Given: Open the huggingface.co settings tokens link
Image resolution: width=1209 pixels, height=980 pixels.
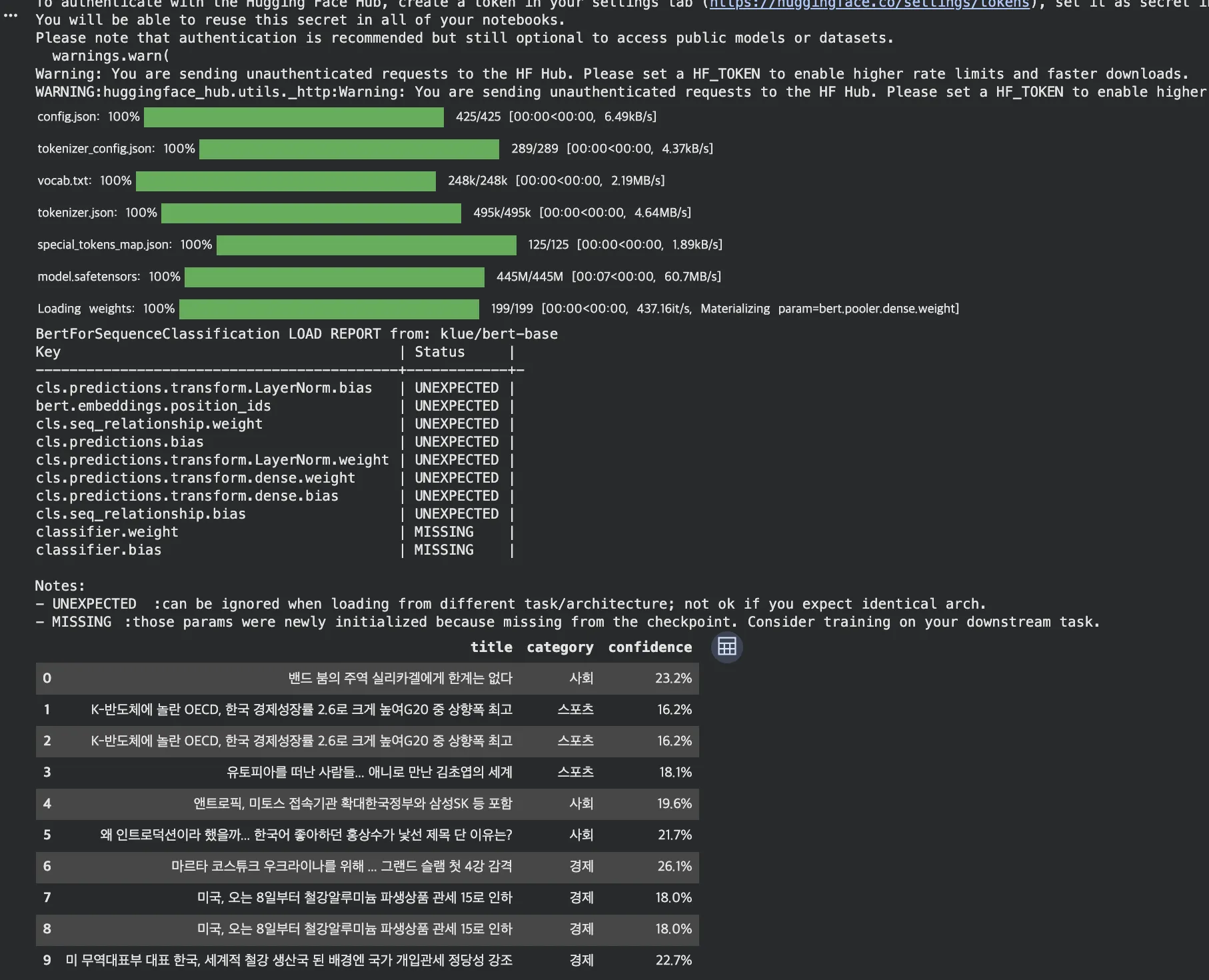Looking at the screenshot, I should pyautogui.click(x=869, y=4).
